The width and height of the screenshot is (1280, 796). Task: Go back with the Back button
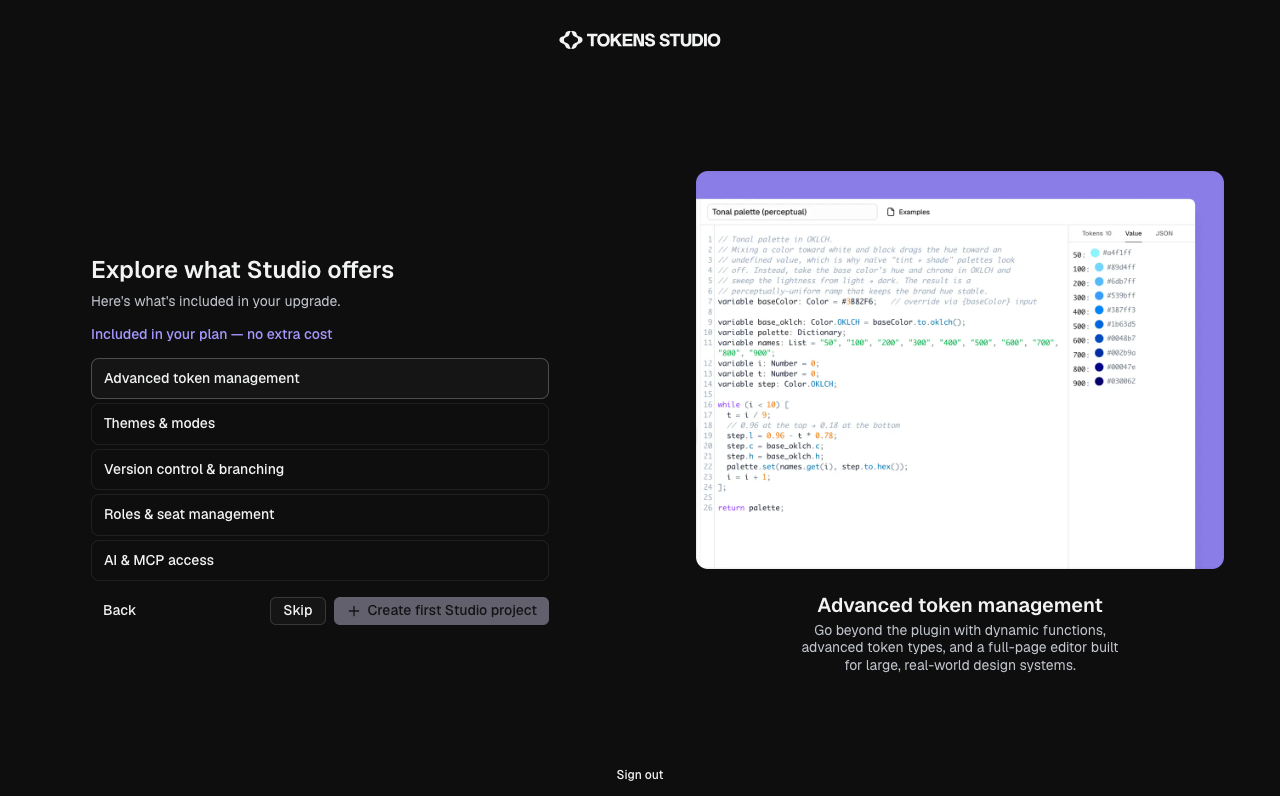pyautogui.click(x=119, y=610)
